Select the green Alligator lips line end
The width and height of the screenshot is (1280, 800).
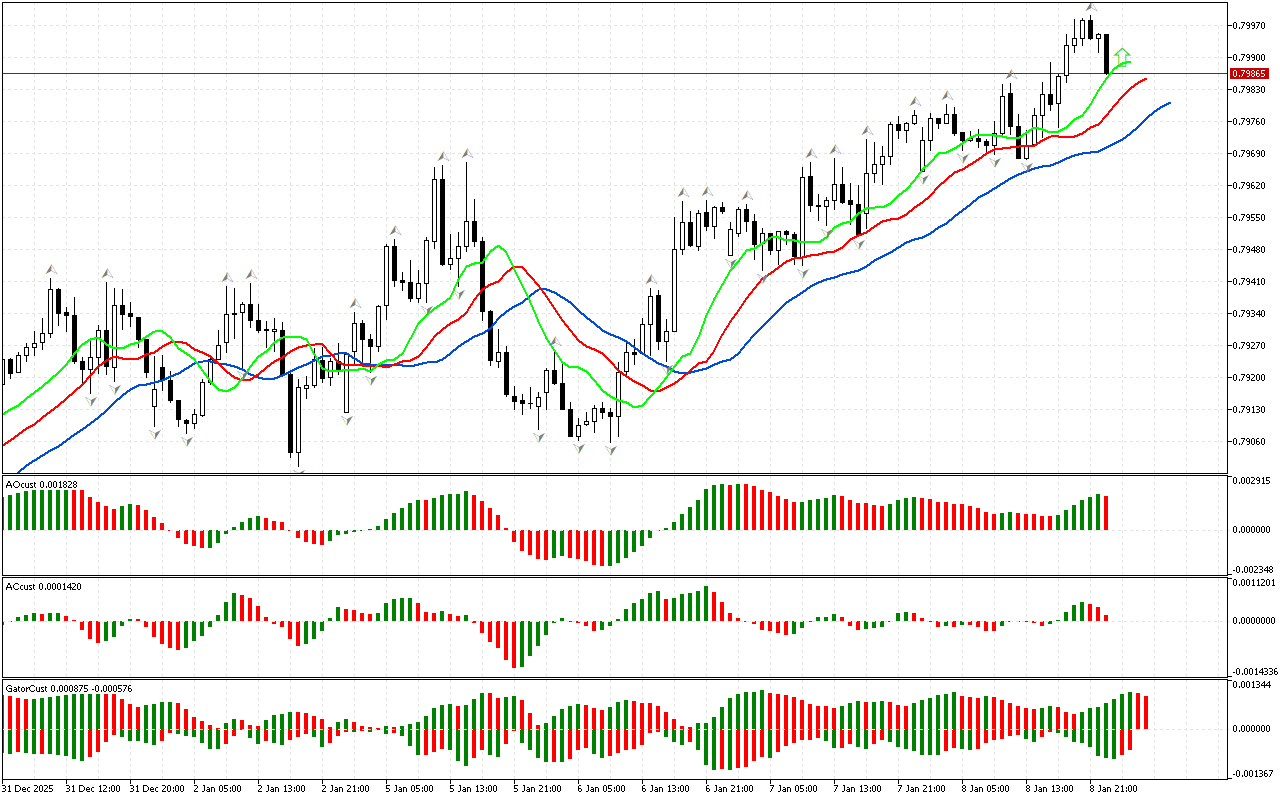(x=1130, y=63)
